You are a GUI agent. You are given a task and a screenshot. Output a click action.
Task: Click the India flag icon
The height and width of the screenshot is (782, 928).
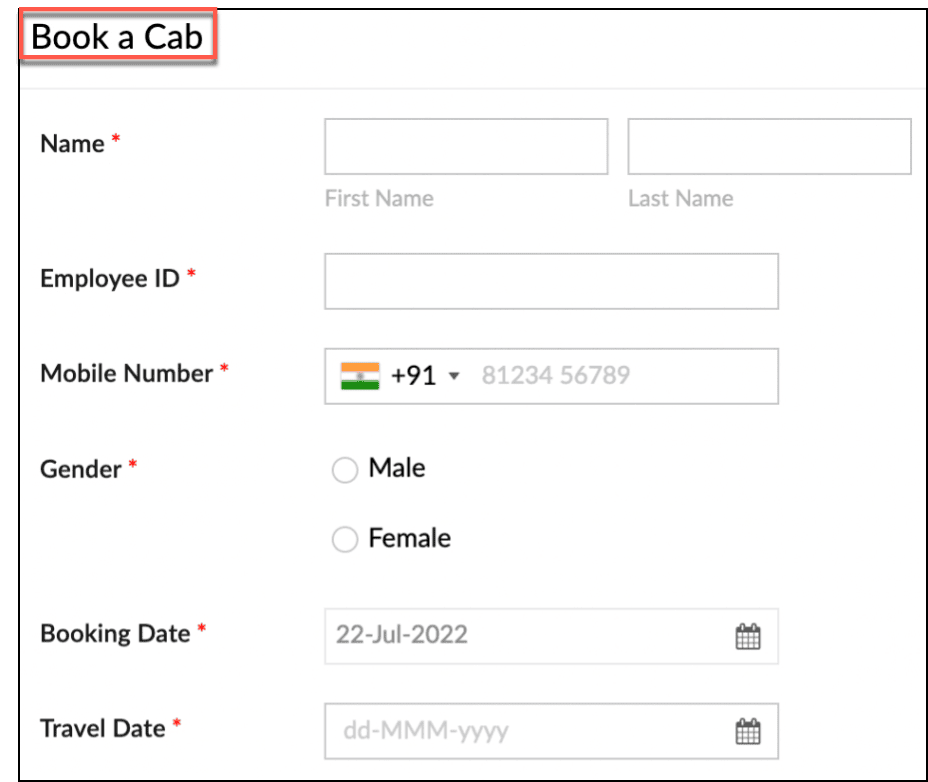360,376
